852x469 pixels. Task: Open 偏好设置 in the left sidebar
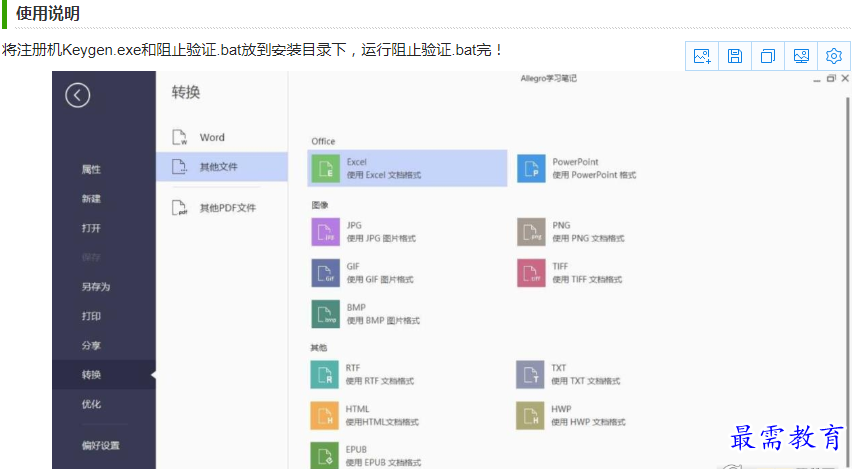pos(101,446)
